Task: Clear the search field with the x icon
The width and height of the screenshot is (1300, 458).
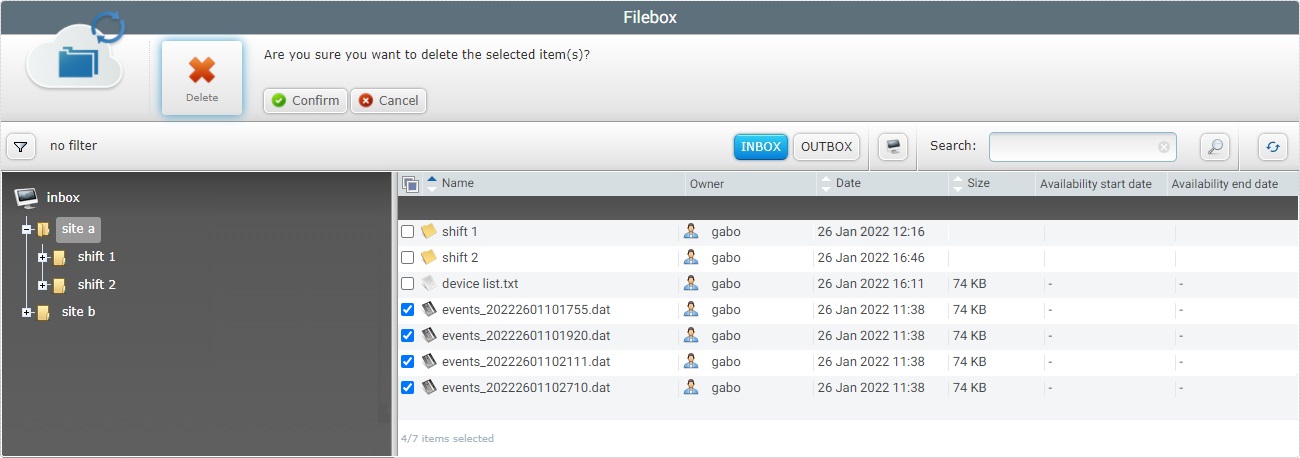Action: coord(1164,147)
